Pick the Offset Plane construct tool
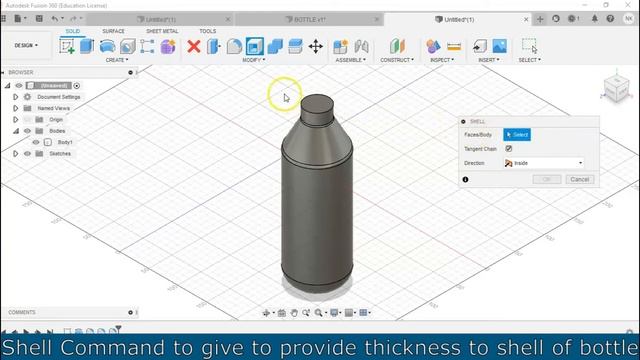The width and height of the screenshot is (640, 360). 397,46
